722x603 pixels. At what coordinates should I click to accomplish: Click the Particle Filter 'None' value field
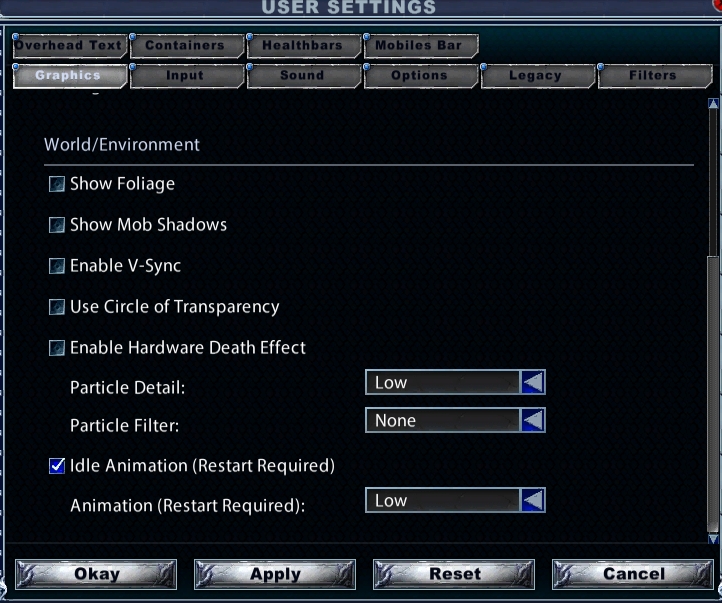[443, 420]
